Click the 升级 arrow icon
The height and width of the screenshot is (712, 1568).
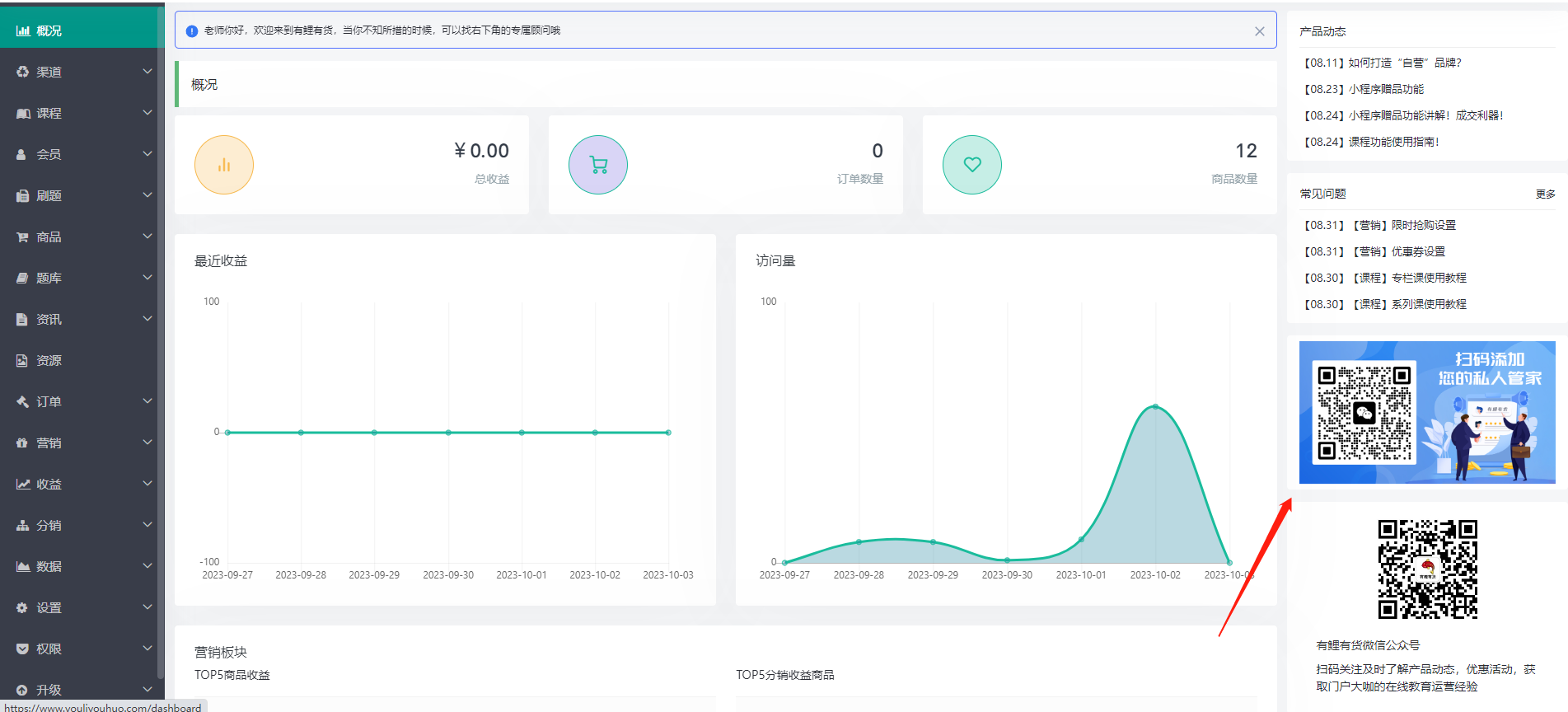pyautogui.click(x=22, y=690)
